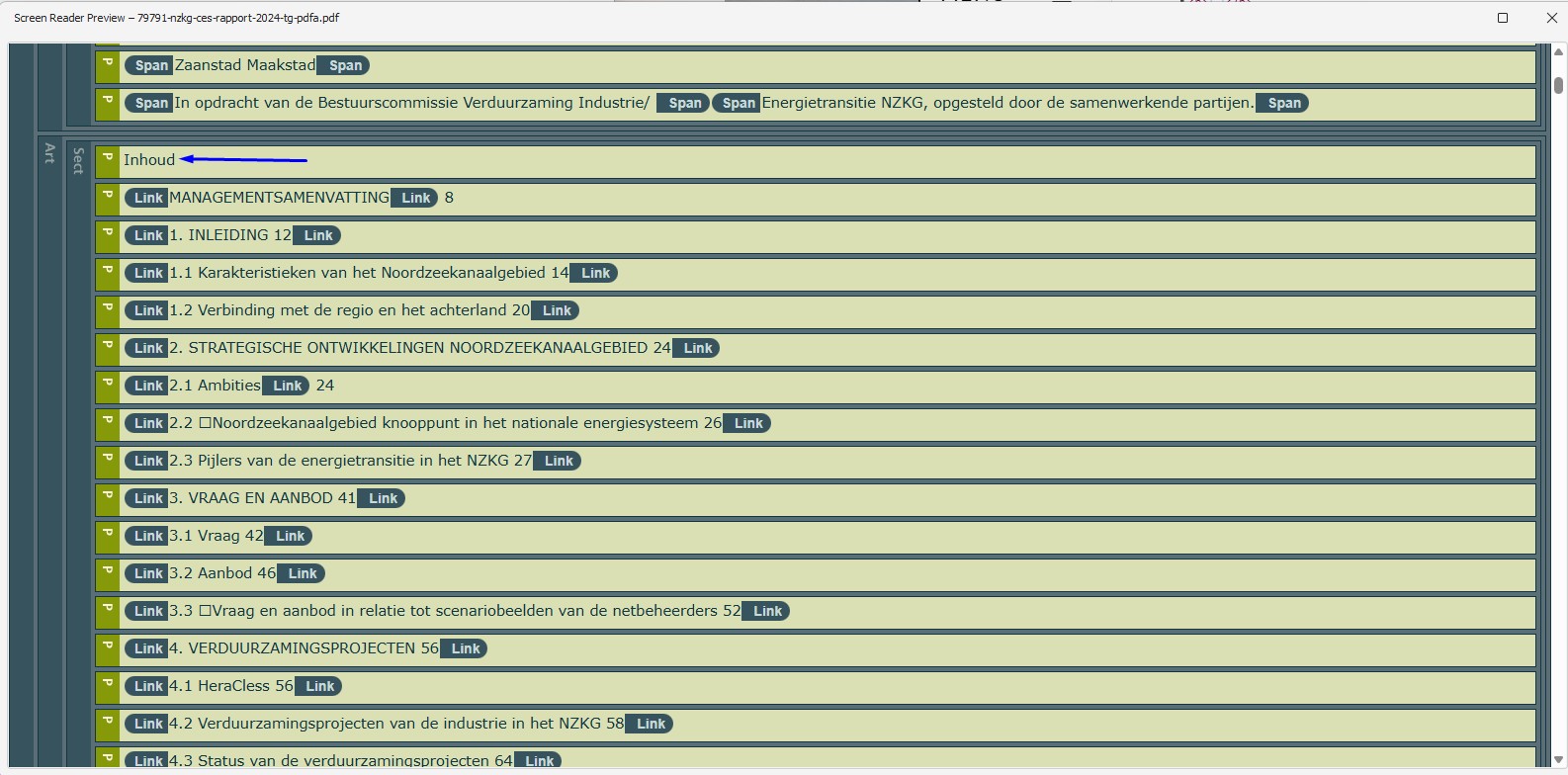Click the opening Span tag before "Zaanstad Maakstad"
1568x775 pixels.
150,65
